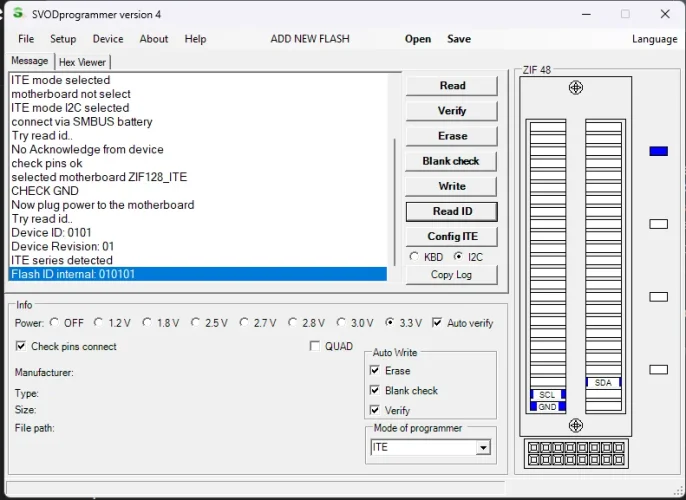Screen dimensions: 686x500
Task: Enable the QUAD checkbox
Action: click(x=315, y=346)
